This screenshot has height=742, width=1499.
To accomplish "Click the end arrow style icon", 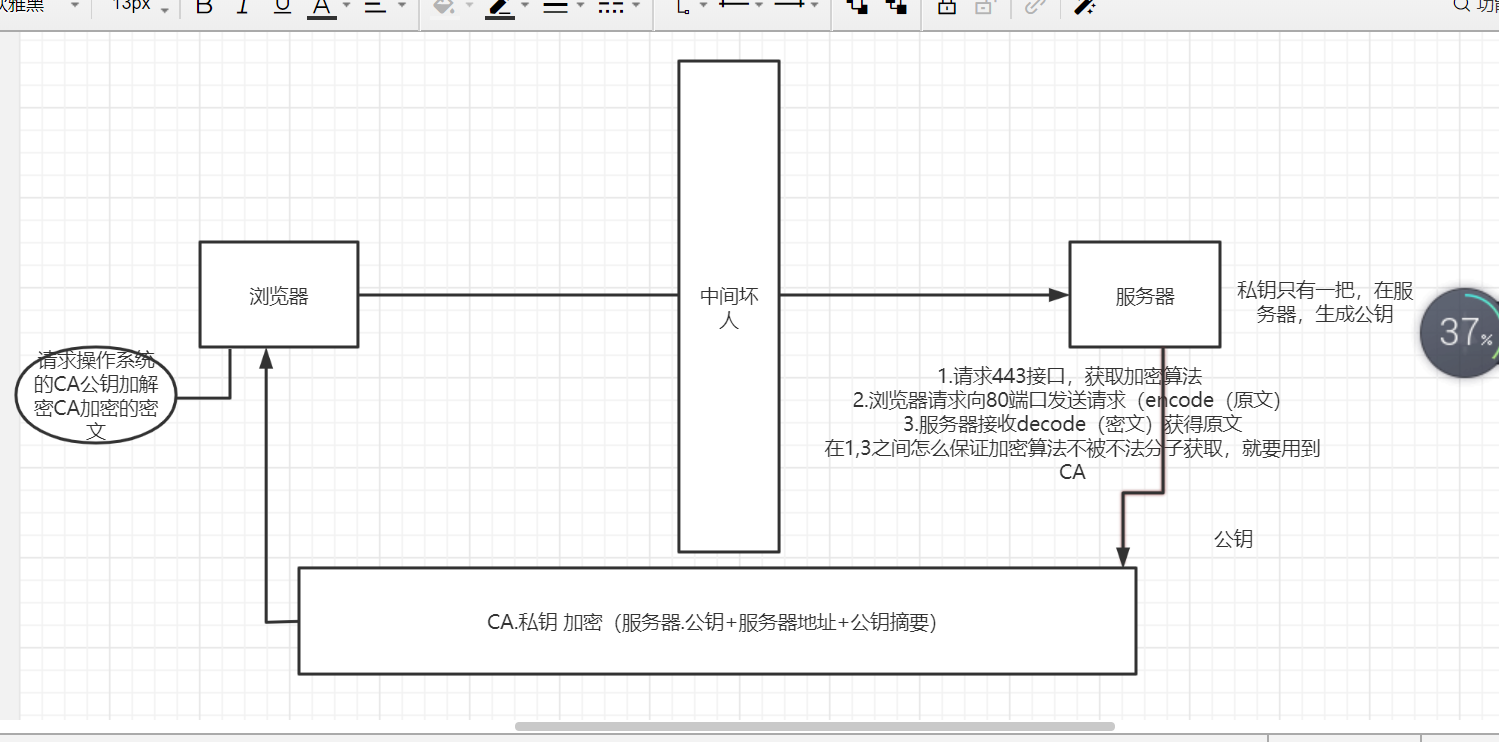I will (790, 6).
